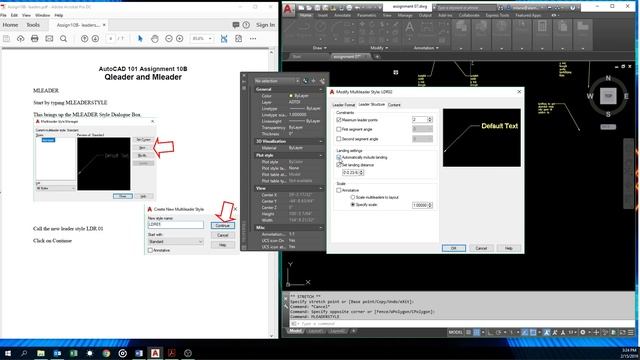Click the Acrobat upload to cloud icon
This screenshot has height=360, width=640.
(x=20, y=39)
